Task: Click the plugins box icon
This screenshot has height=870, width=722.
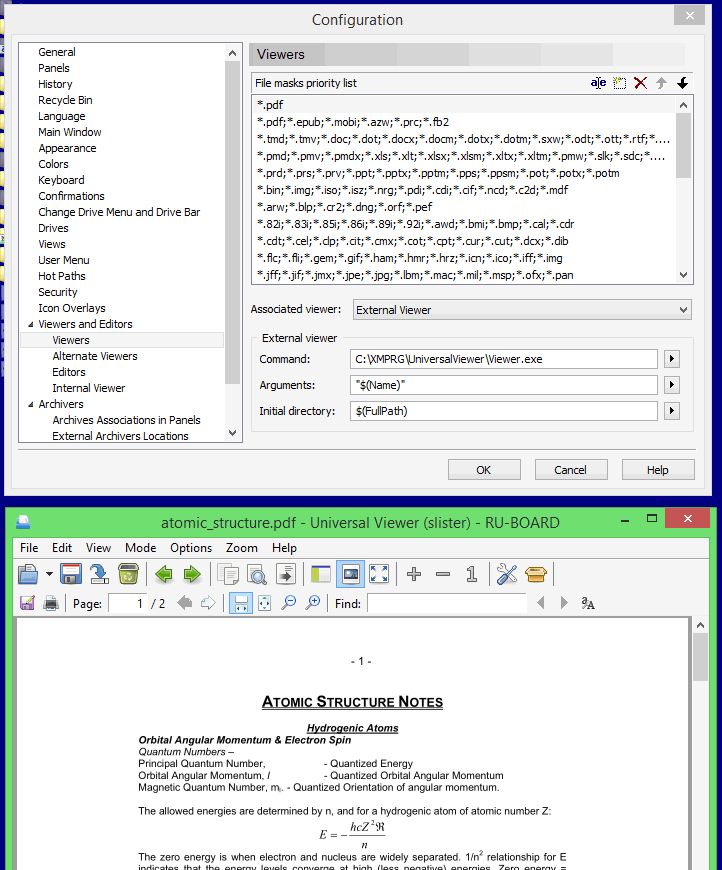Action: [536, 574]
